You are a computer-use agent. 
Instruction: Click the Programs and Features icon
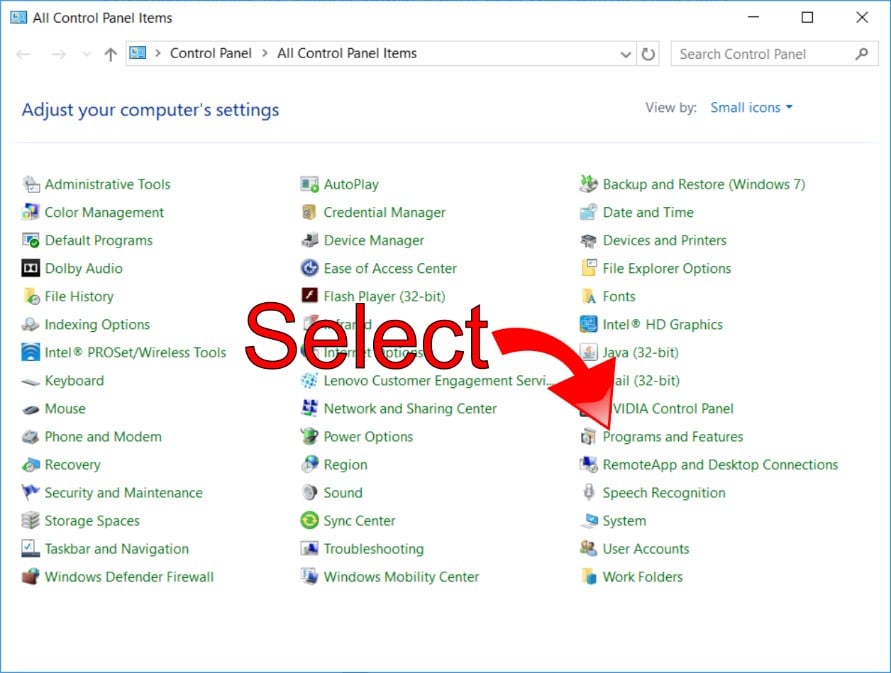tap(588, 437)
